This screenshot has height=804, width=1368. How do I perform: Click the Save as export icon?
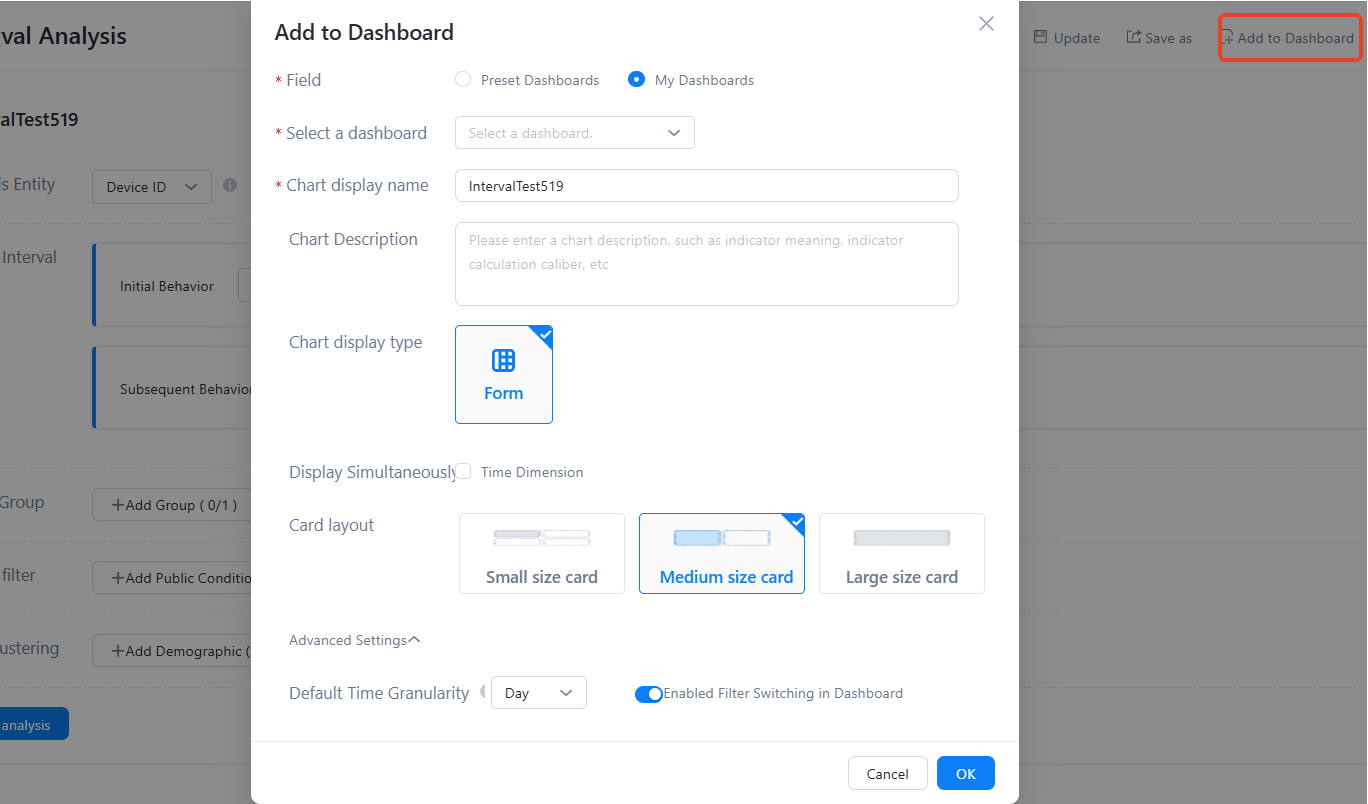[x=1134, y=37]
